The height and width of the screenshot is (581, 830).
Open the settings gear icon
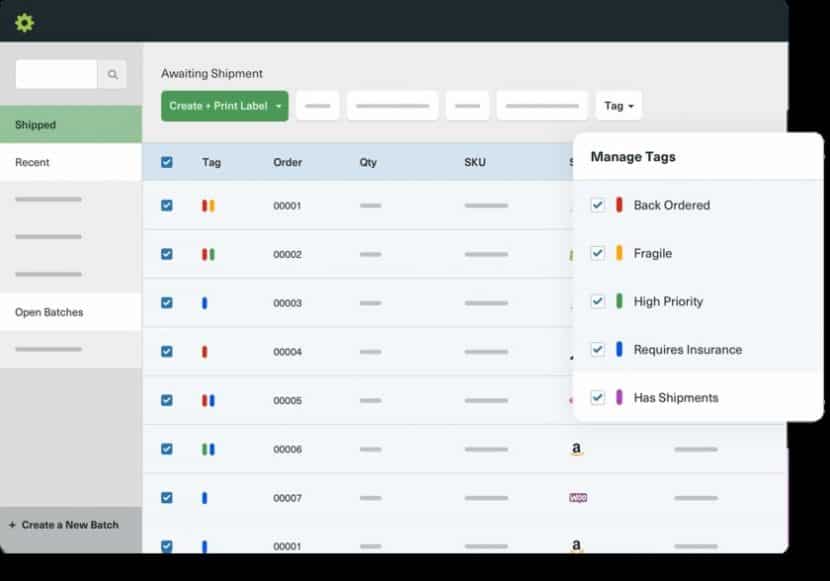pos(25,22)
